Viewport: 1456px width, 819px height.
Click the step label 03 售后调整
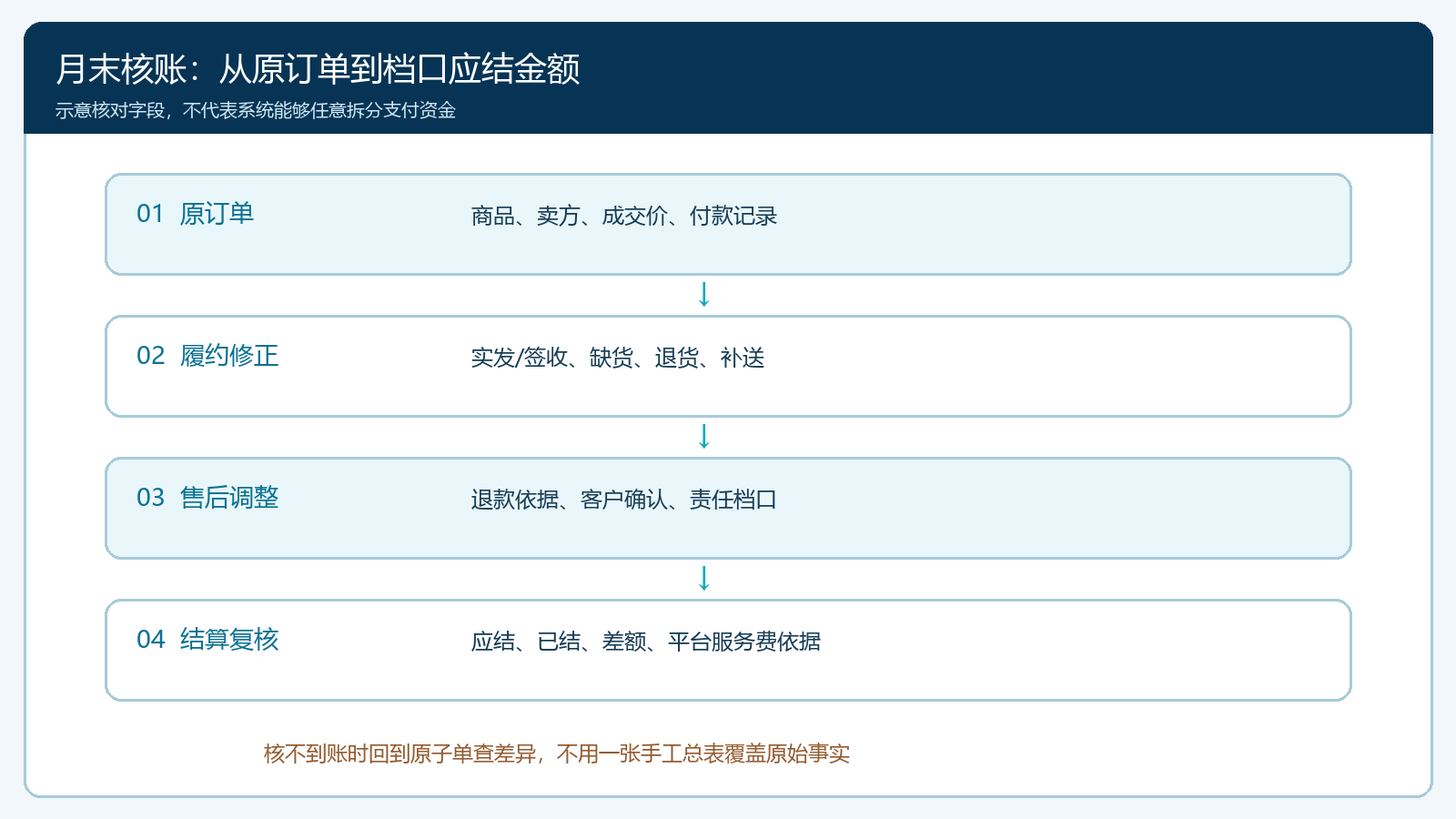(207, 498)
